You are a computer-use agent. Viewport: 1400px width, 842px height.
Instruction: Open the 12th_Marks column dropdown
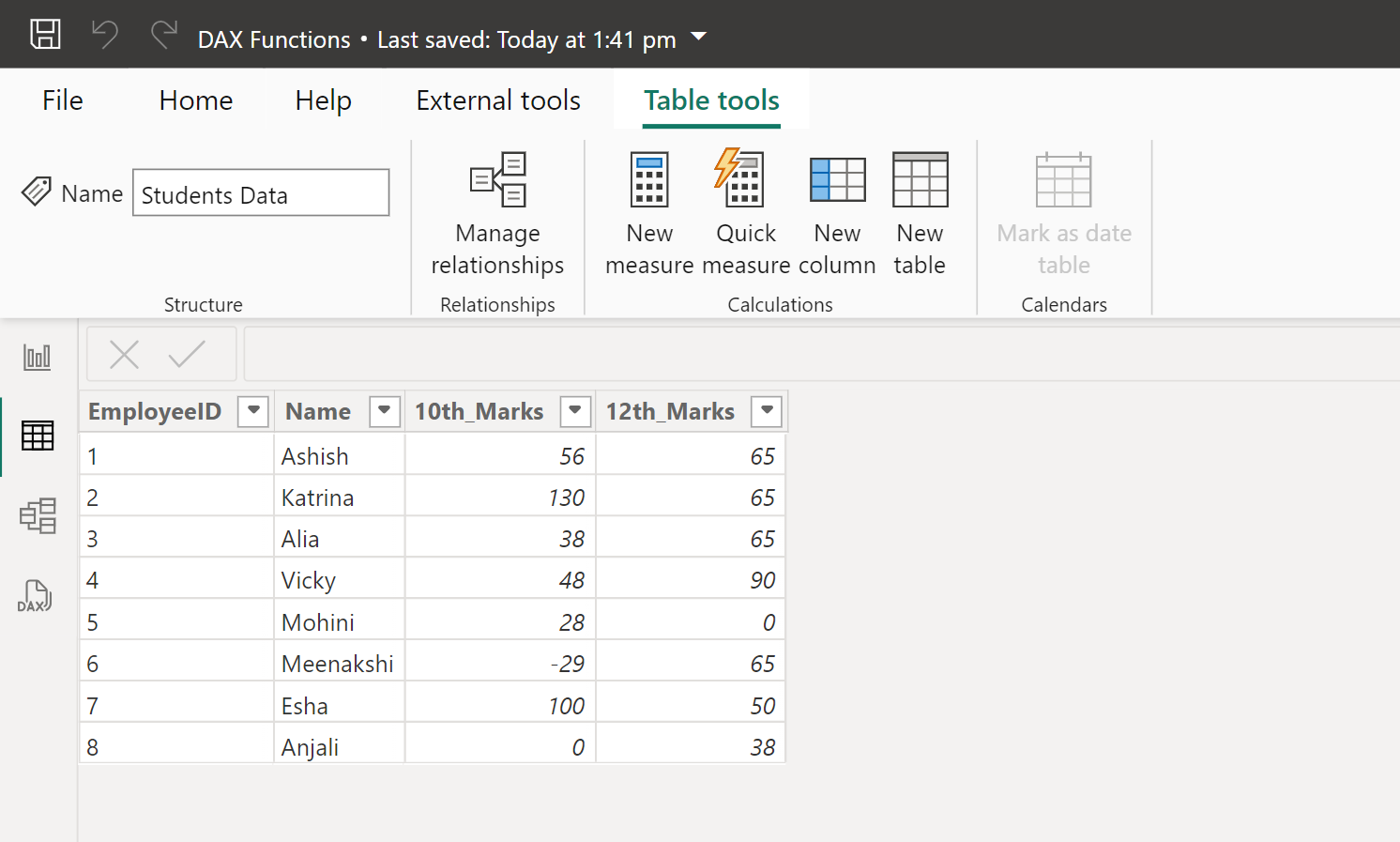pos(767,411)
